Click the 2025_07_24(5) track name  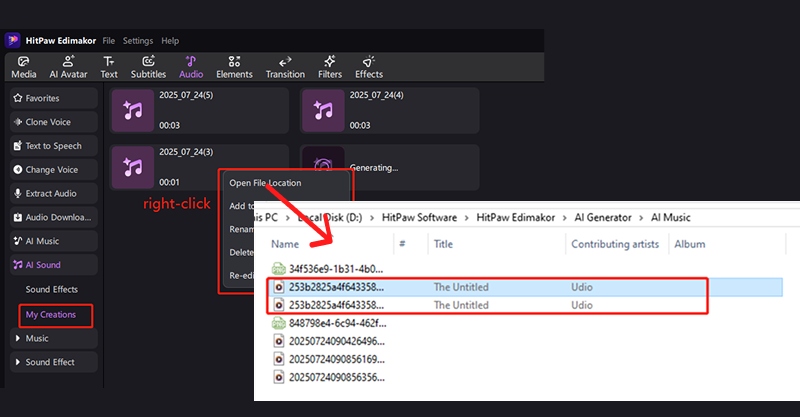[x=186, y=95]
